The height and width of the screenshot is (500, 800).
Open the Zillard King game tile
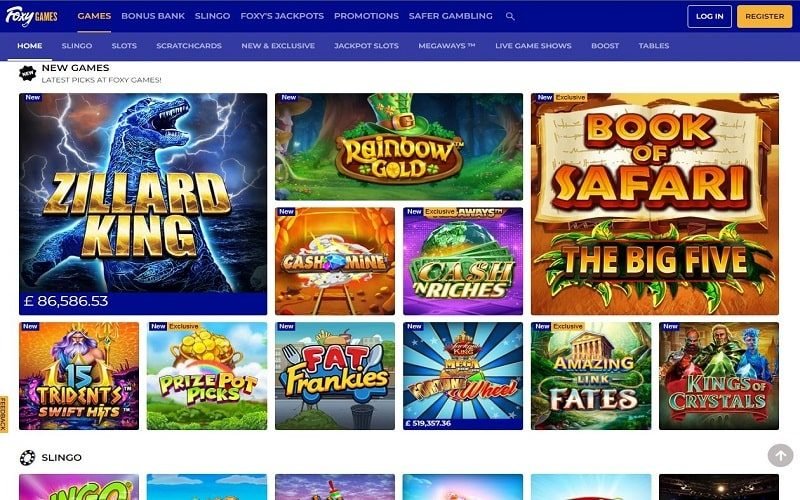click(143, 204)
